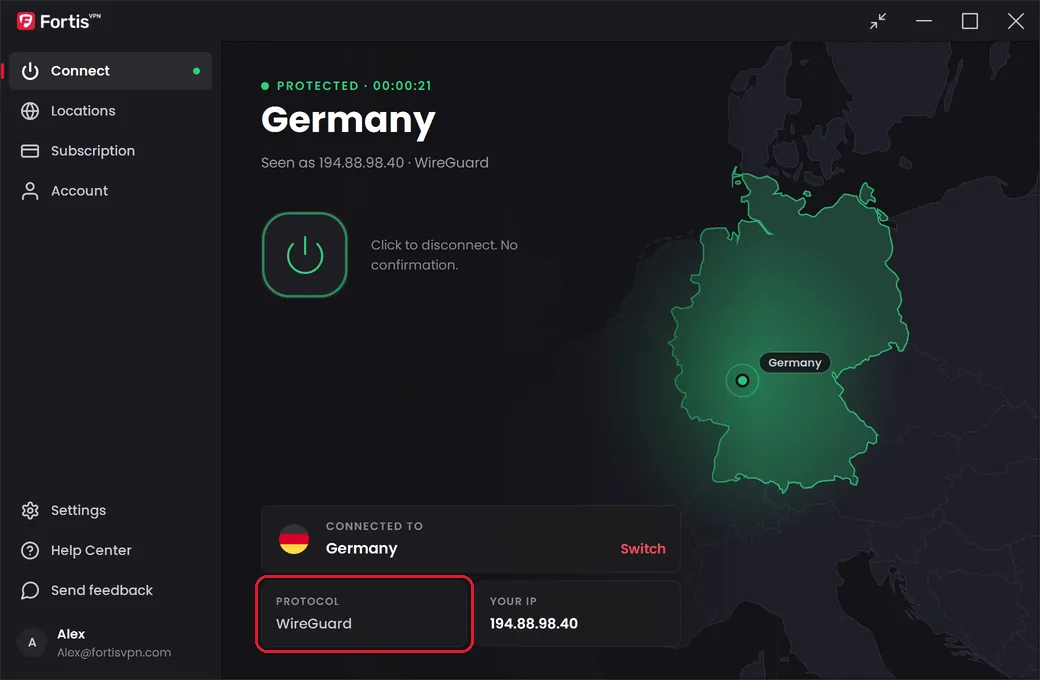Viewport: 1040px width, 680px height.
Task: Click the Alex account name
Action: pos(71,634)
